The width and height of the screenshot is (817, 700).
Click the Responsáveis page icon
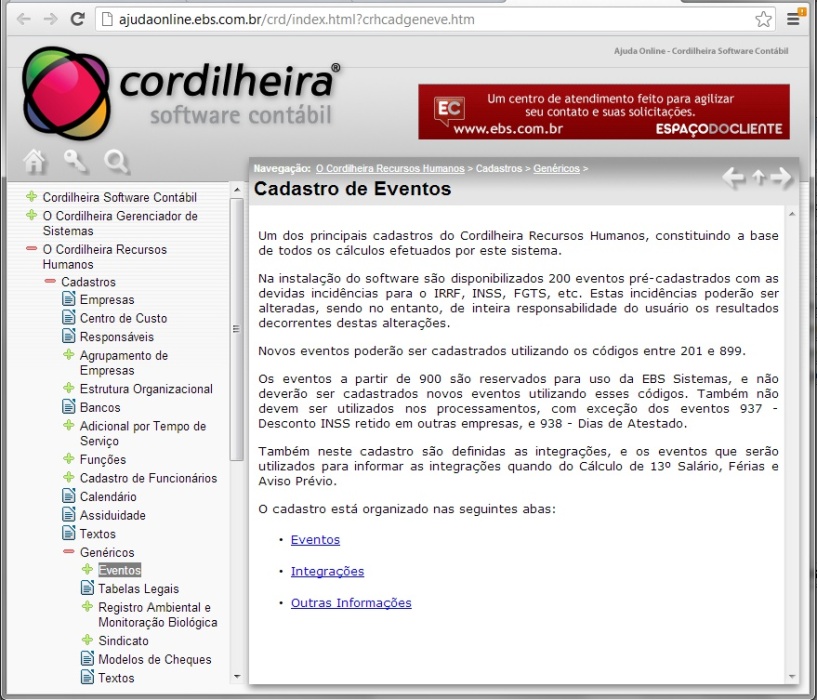point(69,336)
